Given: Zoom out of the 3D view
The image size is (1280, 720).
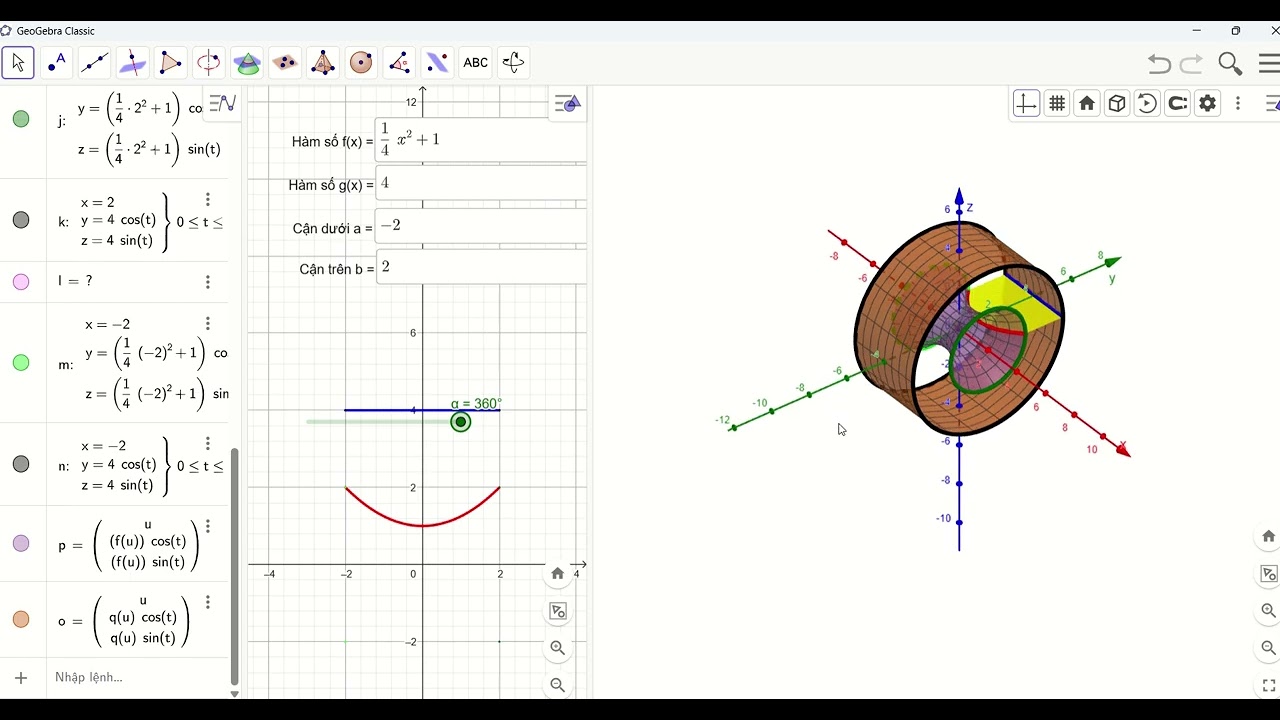Looking at the screenshot, I should tap(1268, 648).
